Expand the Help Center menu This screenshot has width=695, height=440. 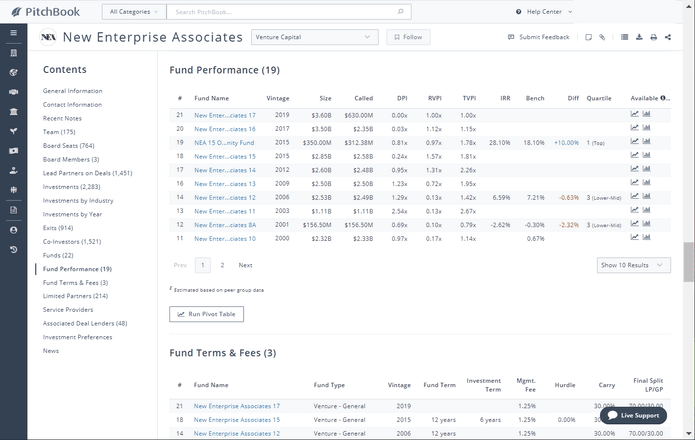545,12
